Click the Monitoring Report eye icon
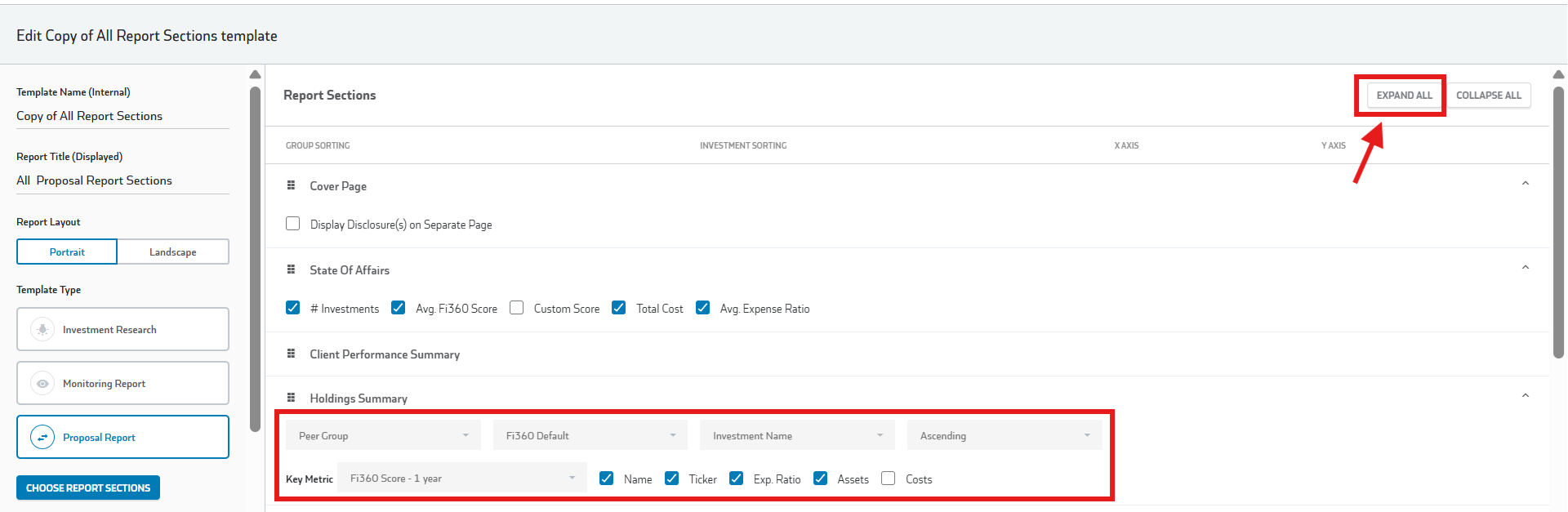This screenshot has height=512, width=1568. pyautogui.click(x=42, y=383)
